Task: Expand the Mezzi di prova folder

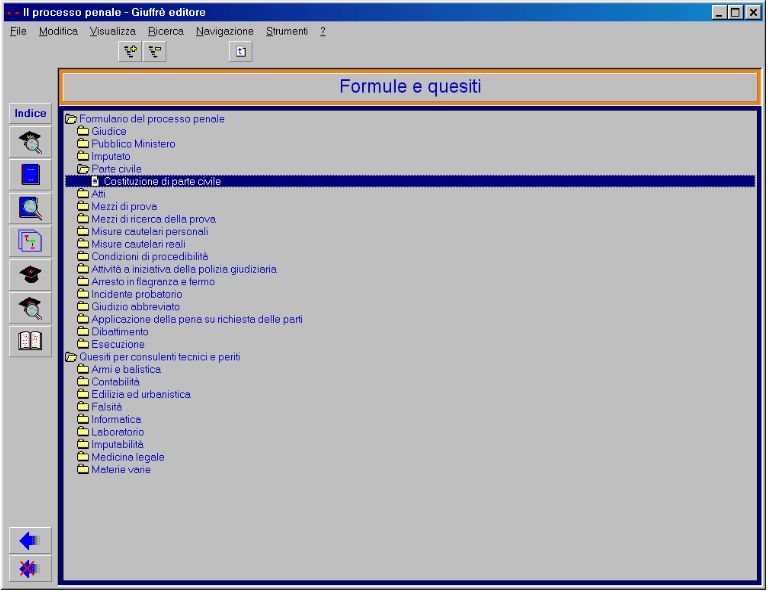Action: tap(117, 207)
